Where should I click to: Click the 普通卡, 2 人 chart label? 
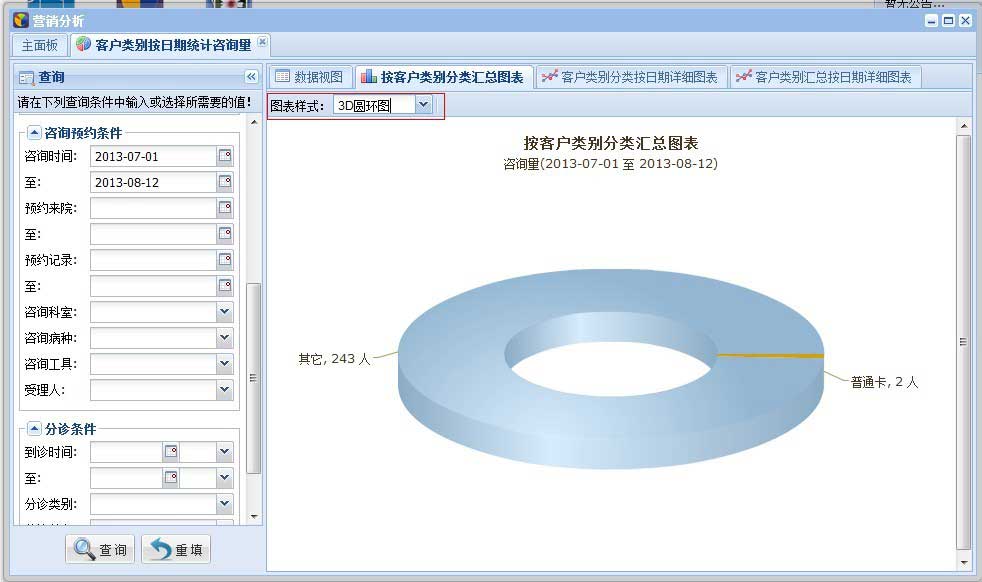point(884,382)
